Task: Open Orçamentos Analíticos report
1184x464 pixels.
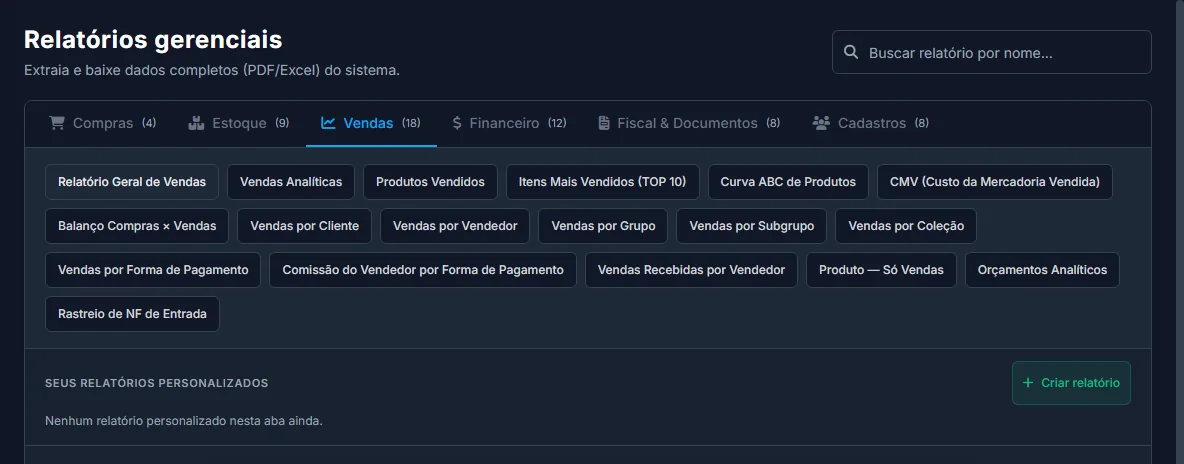Action: click(x=1042, y=270)
